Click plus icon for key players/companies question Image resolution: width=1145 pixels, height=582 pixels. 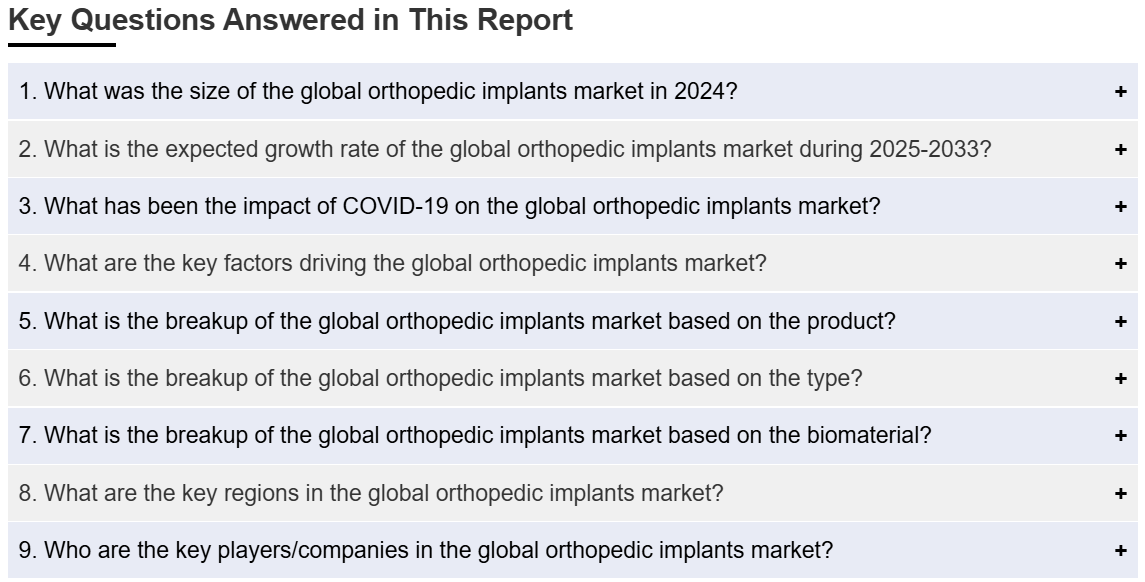pyautogui.click(x=1120, y=551)
